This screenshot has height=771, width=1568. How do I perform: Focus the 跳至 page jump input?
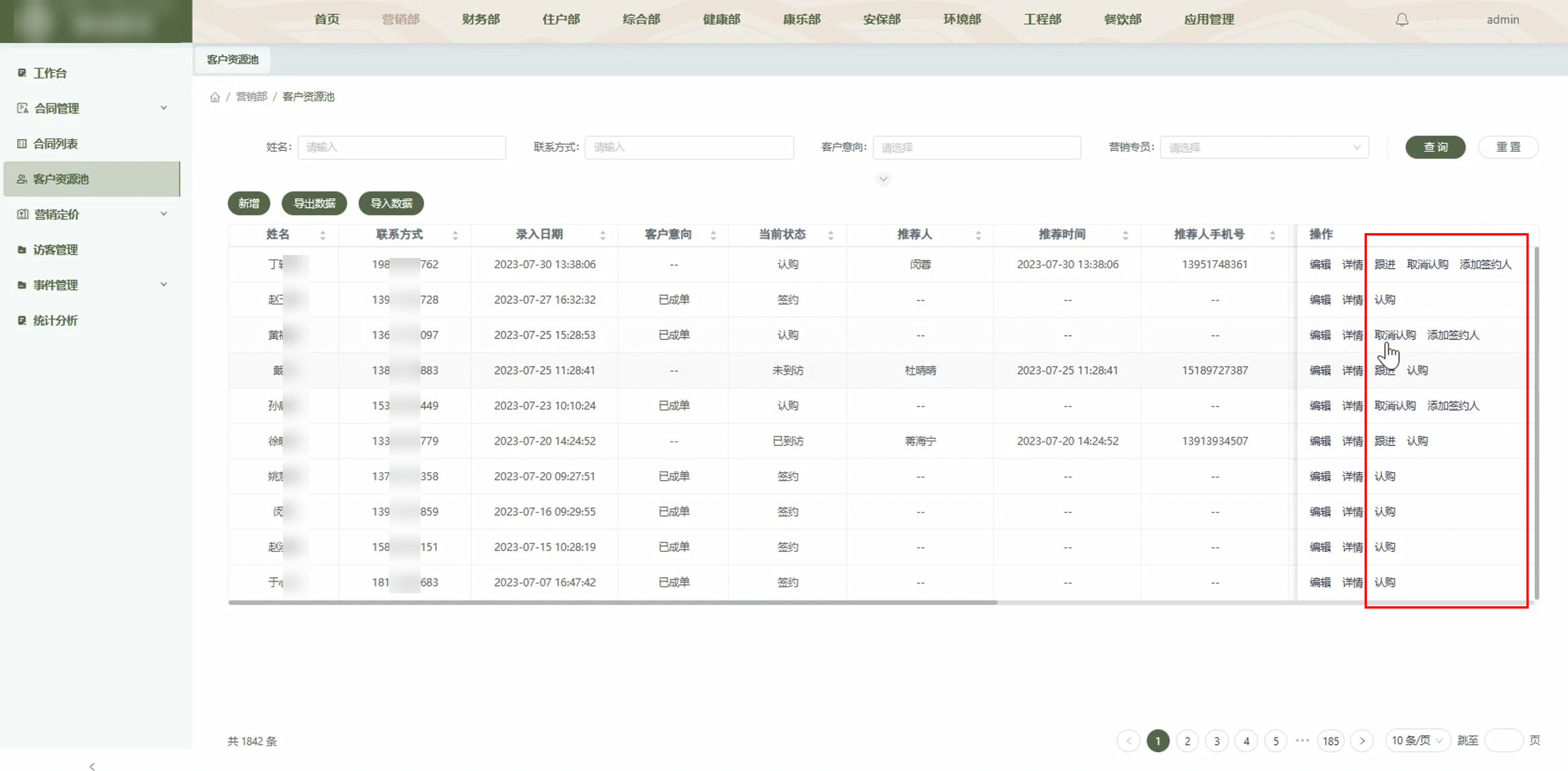[x=1503, y=741]
